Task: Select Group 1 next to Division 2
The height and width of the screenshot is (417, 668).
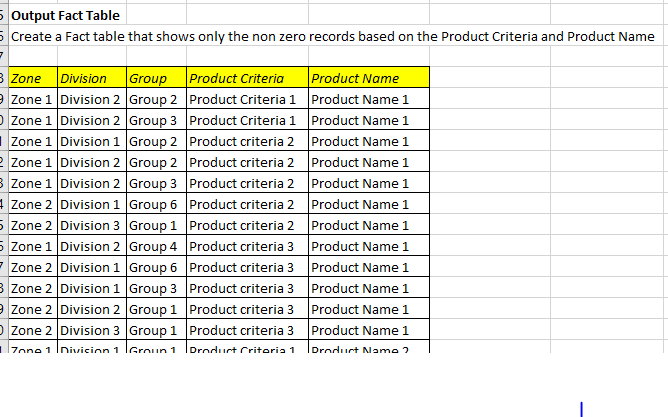Action: click(156, 309)
